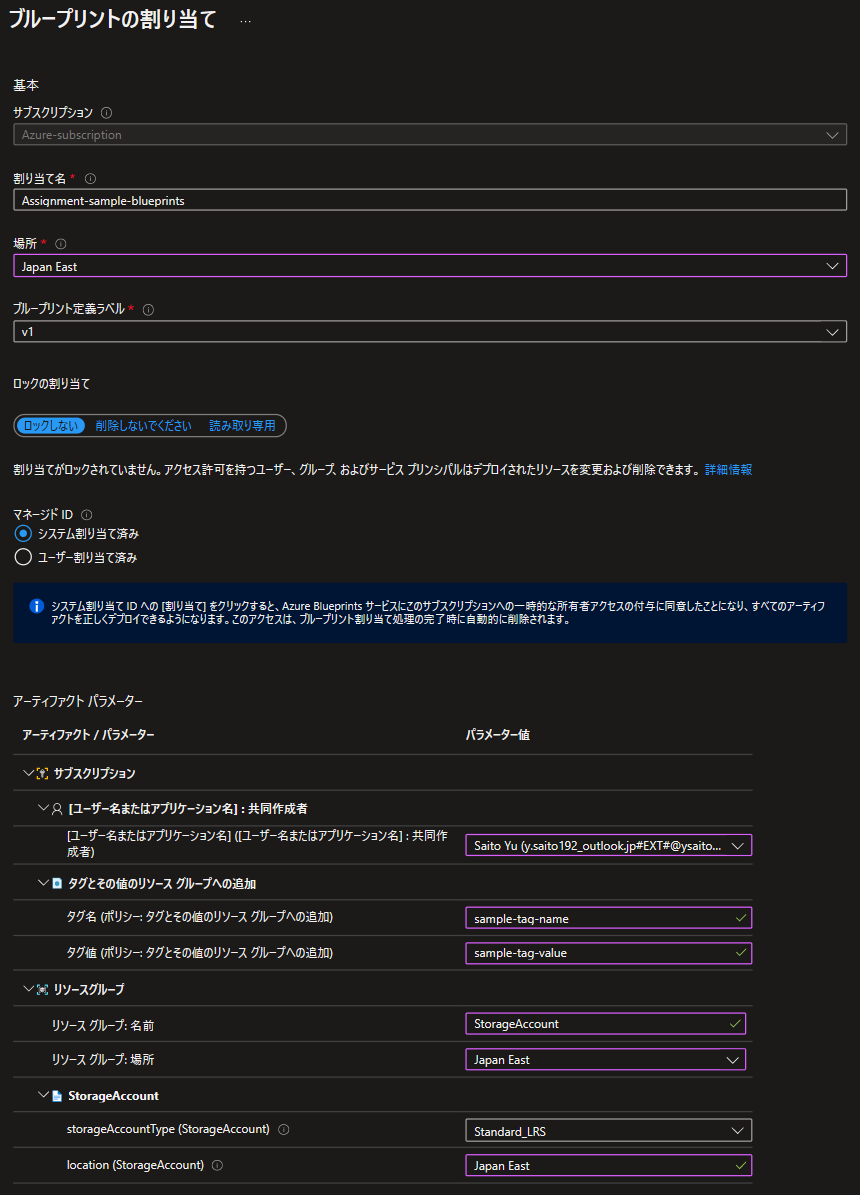Viewport: 860px width, 1195px height.
Task: Click the タグ値 parameter label
Action: click(200, 953)
